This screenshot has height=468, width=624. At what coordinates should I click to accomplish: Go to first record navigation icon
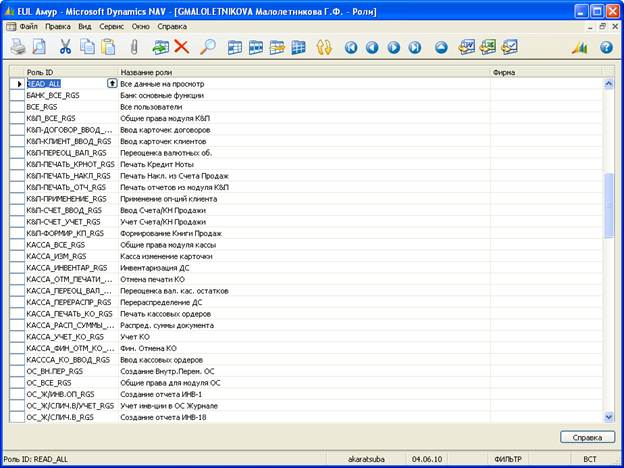pyautogui.click(x=351, y=47)
